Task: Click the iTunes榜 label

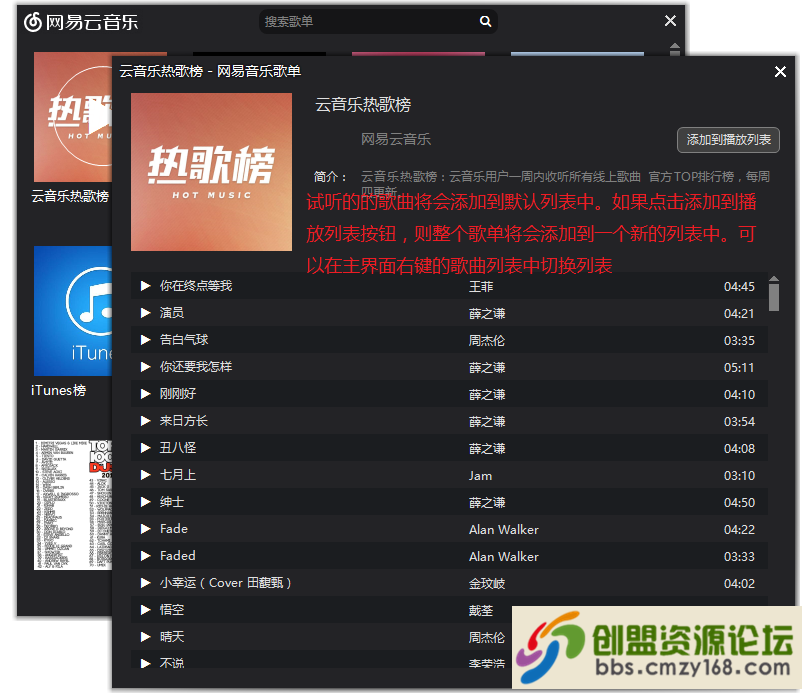Action: coord(58,390)
